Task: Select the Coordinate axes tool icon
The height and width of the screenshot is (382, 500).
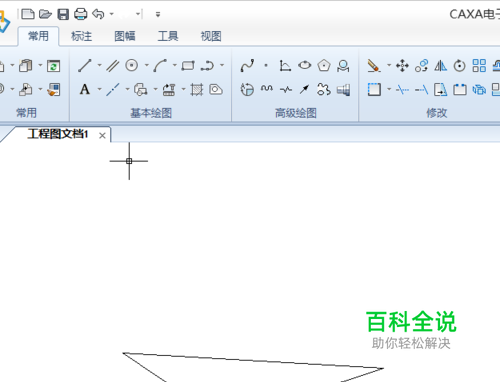Action: click(285, 65)
